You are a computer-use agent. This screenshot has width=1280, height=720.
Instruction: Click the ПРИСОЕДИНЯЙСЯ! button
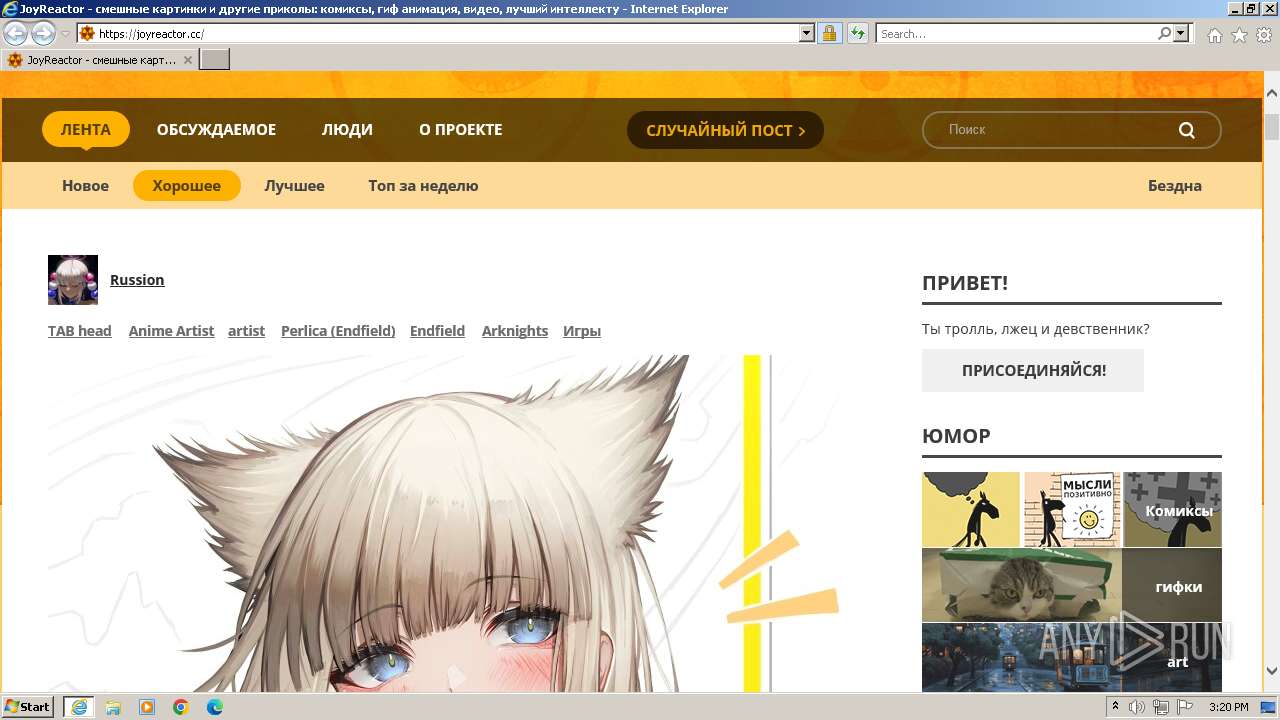point(1033,370)
